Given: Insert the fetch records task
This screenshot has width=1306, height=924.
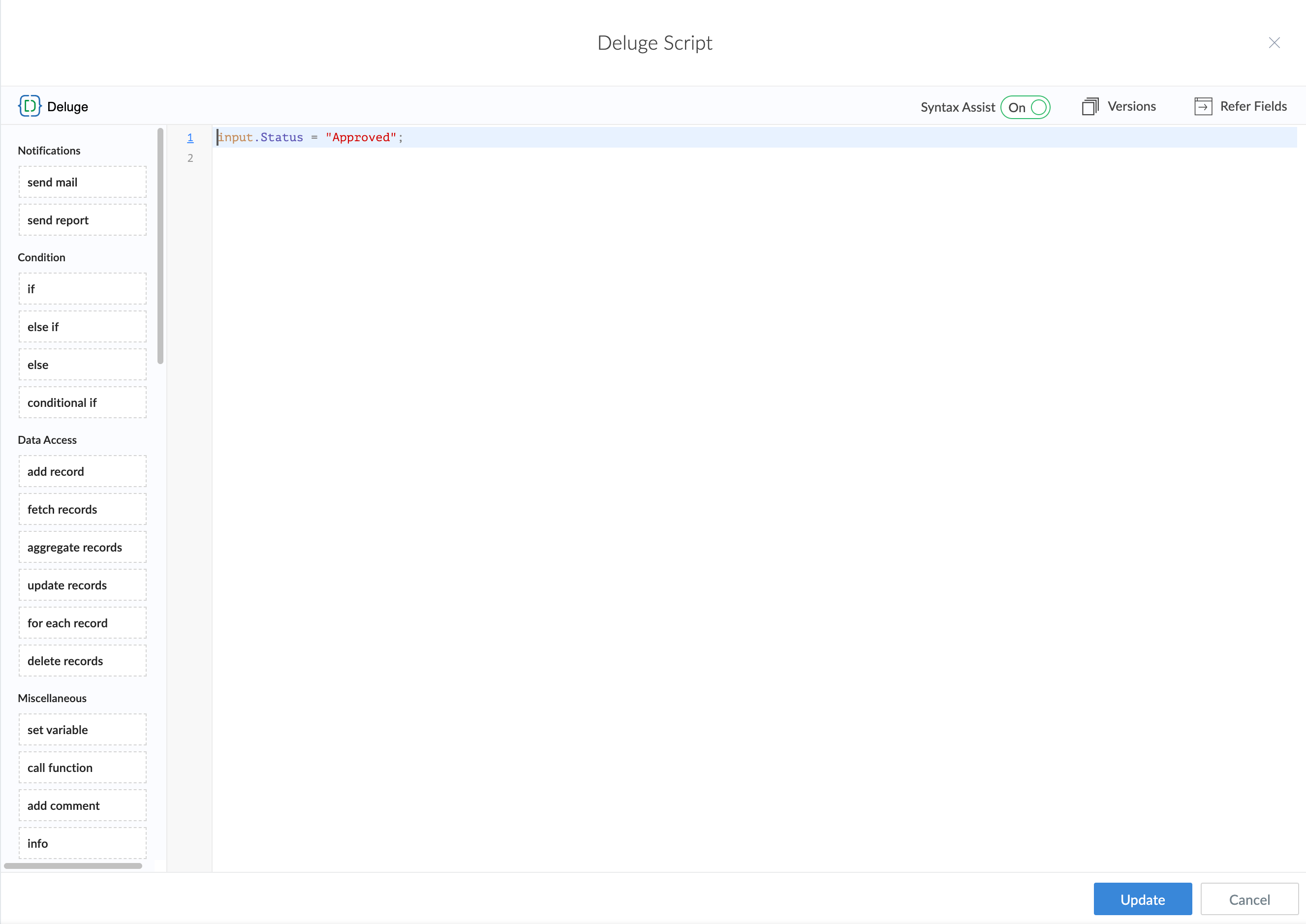Looking at the screenshot, I should click(x=83, y=510).
